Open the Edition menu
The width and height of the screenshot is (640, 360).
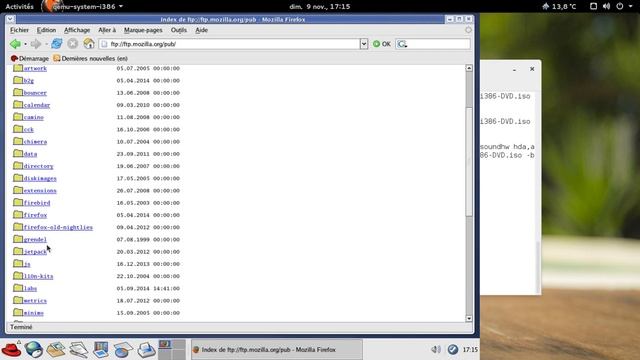pos(47,30)
